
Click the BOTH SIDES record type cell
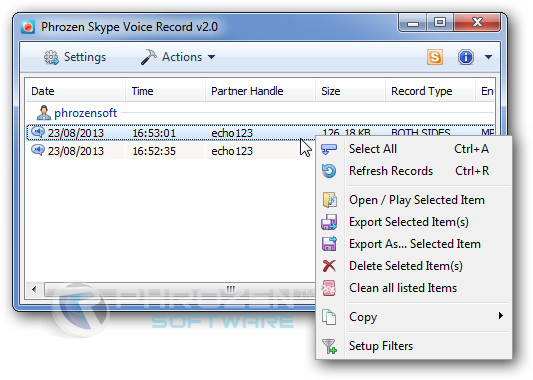coord(420,132)
